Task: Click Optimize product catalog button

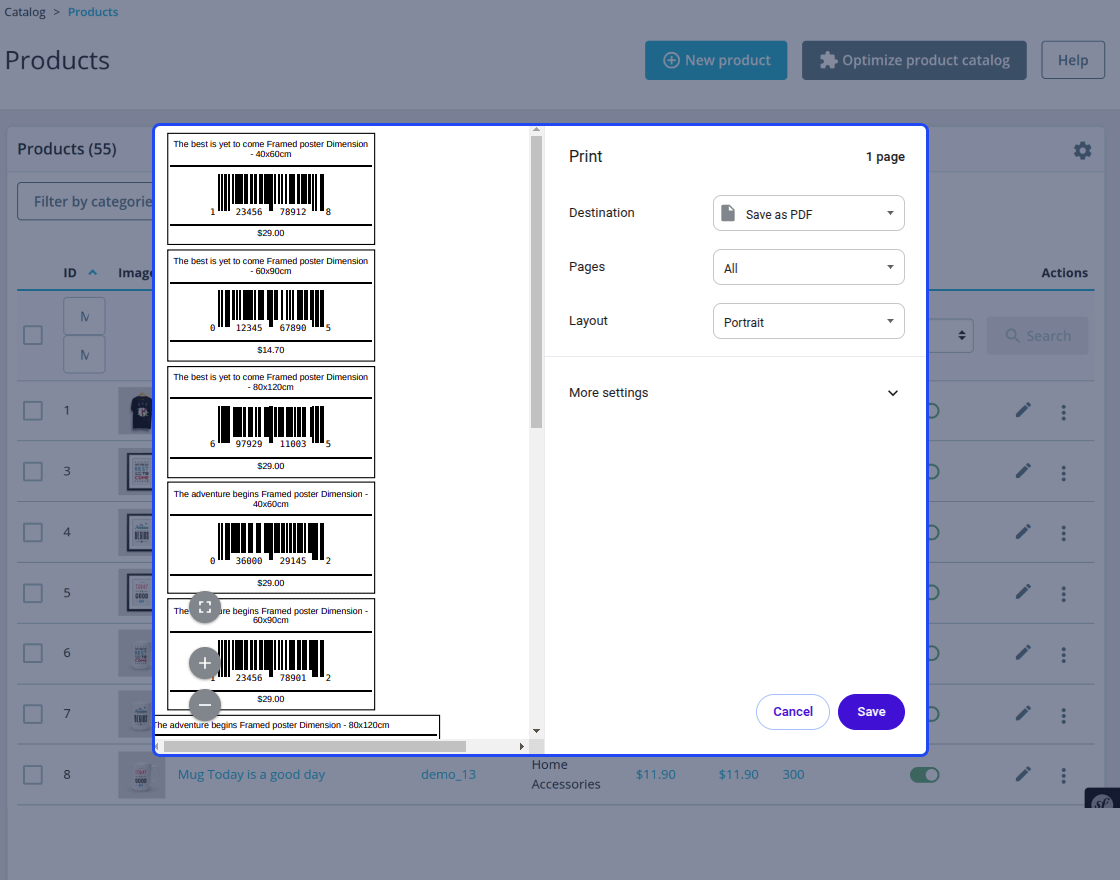Action: click(914, 60)
